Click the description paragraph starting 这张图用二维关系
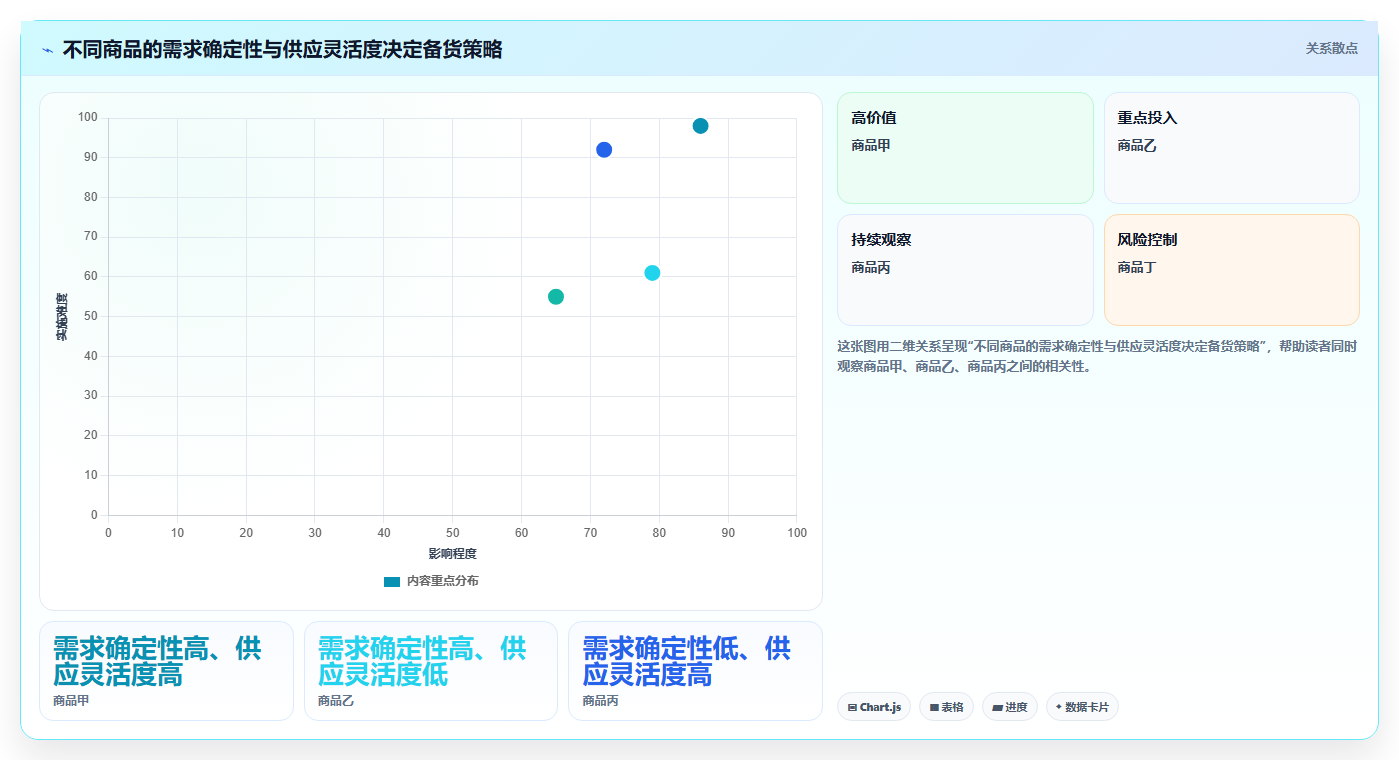This screenshot has width=1399, height=760. point(1097,356)
